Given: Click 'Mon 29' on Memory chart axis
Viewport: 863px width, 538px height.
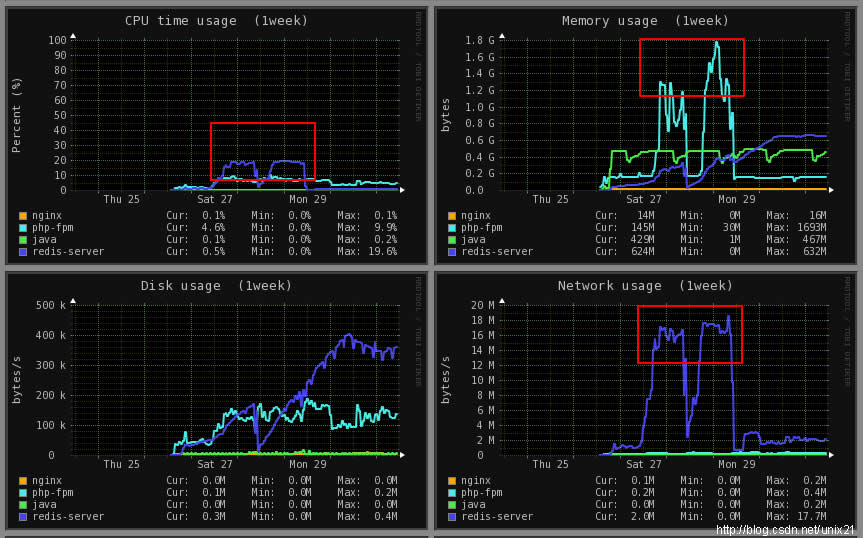Looking at the screenshot, I should [x=736, y=200].
